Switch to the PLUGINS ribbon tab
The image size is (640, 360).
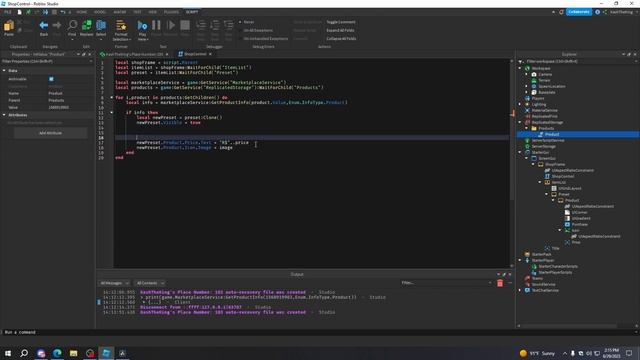pos(171,12)
